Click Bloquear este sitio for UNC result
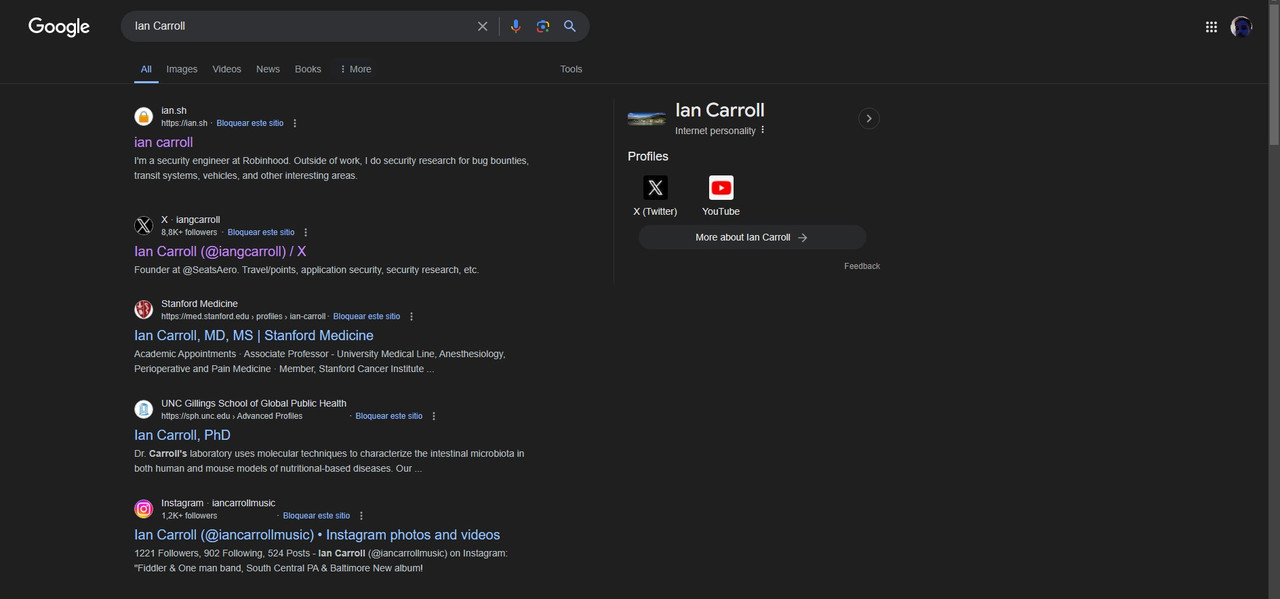Image resolution: width=1280 pixels, height=599 pixels. pyautogui.click(x=389, y=416)
